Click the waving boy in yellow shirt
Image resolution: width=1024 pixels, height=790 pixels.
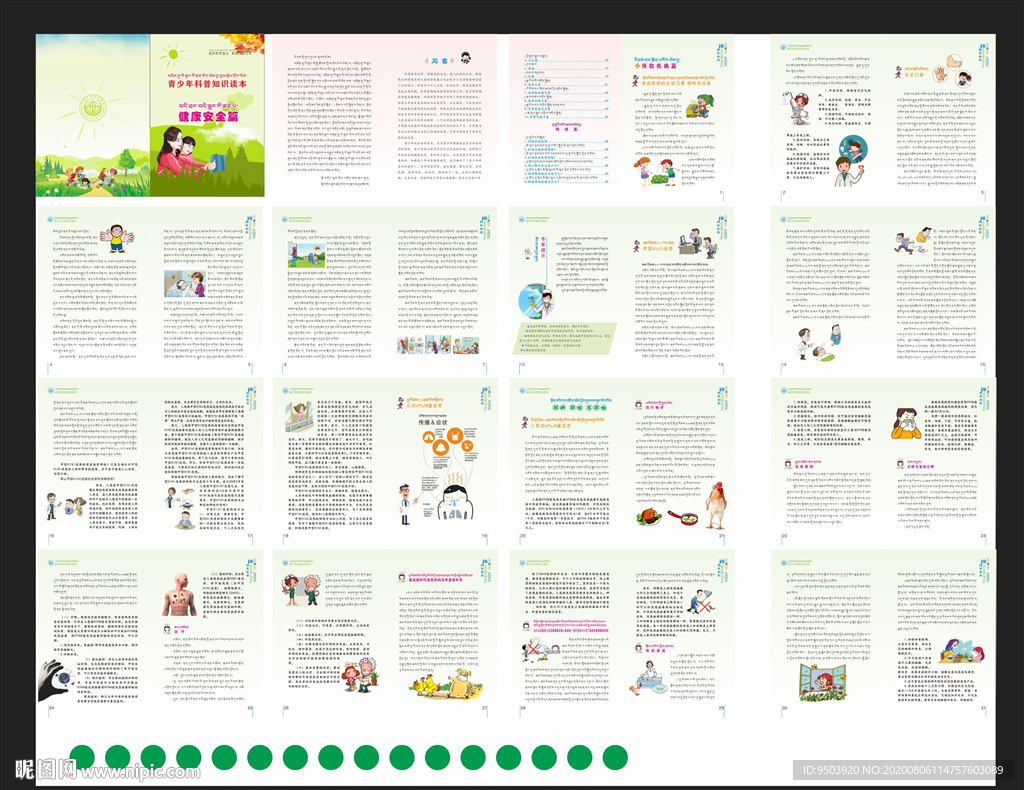[116, 238]
